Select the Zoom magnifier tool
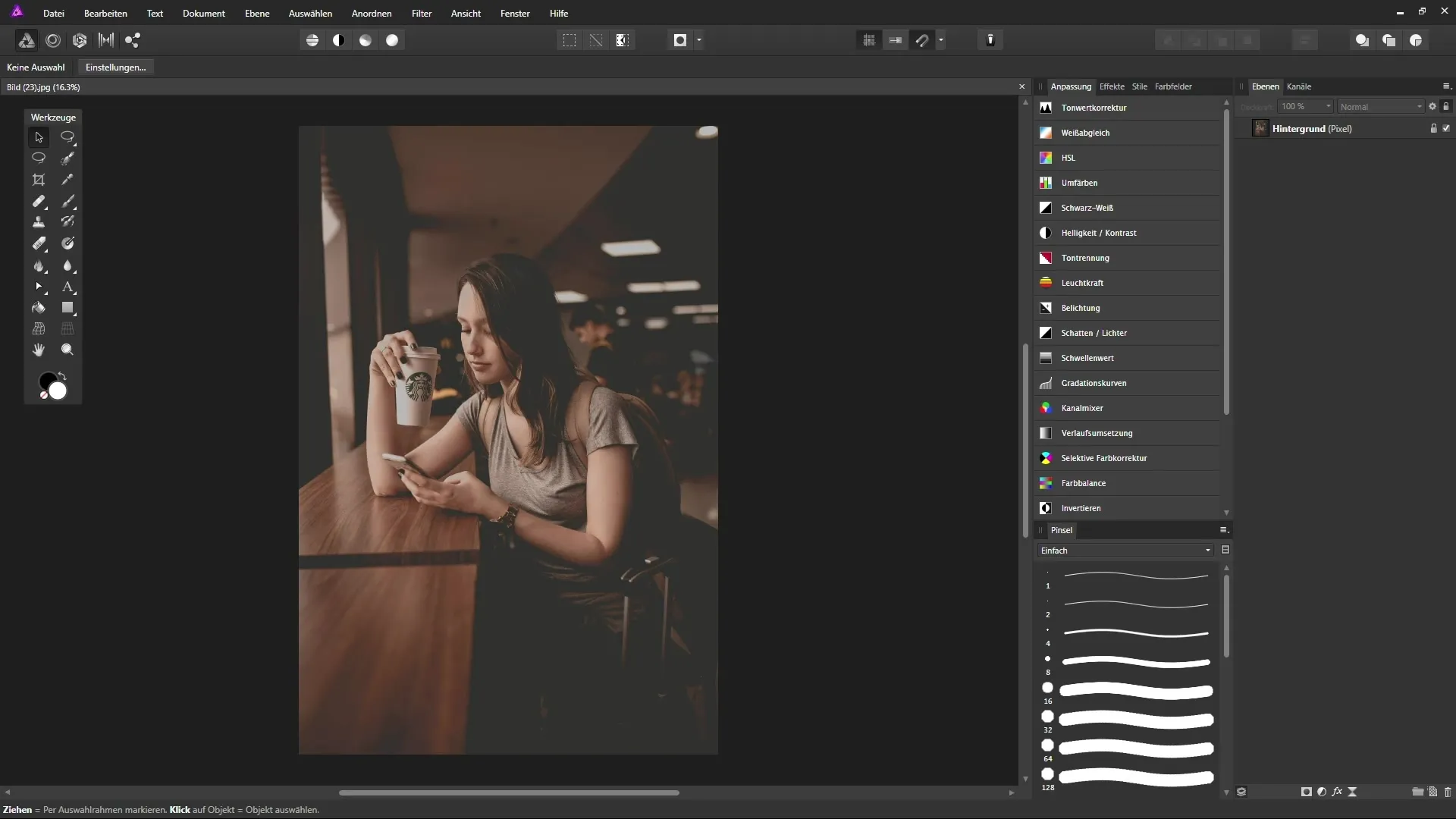This screenshot has height=819, width=1456. pyautogui.click(x=67, y=350)
